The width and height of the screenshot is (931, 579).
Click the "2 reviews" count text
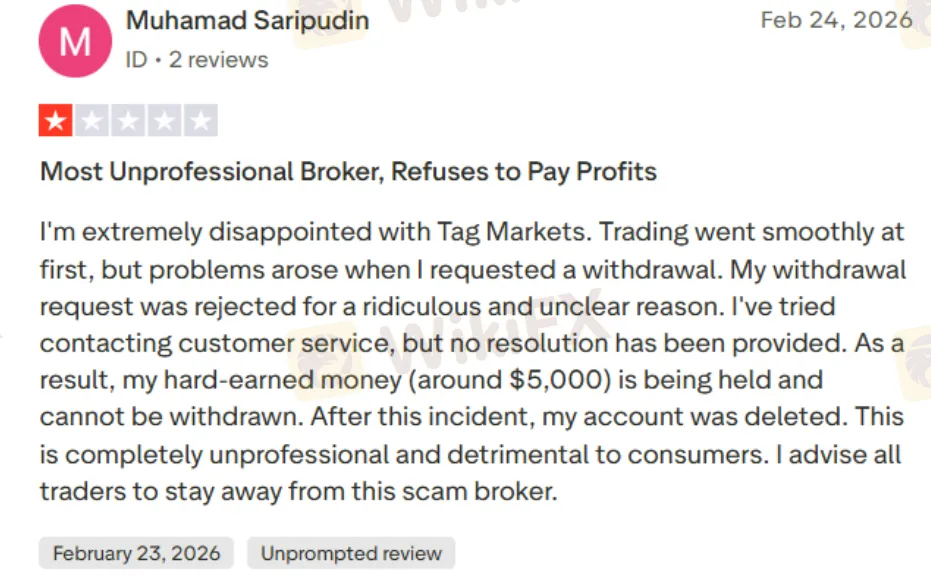click(218, 60)
